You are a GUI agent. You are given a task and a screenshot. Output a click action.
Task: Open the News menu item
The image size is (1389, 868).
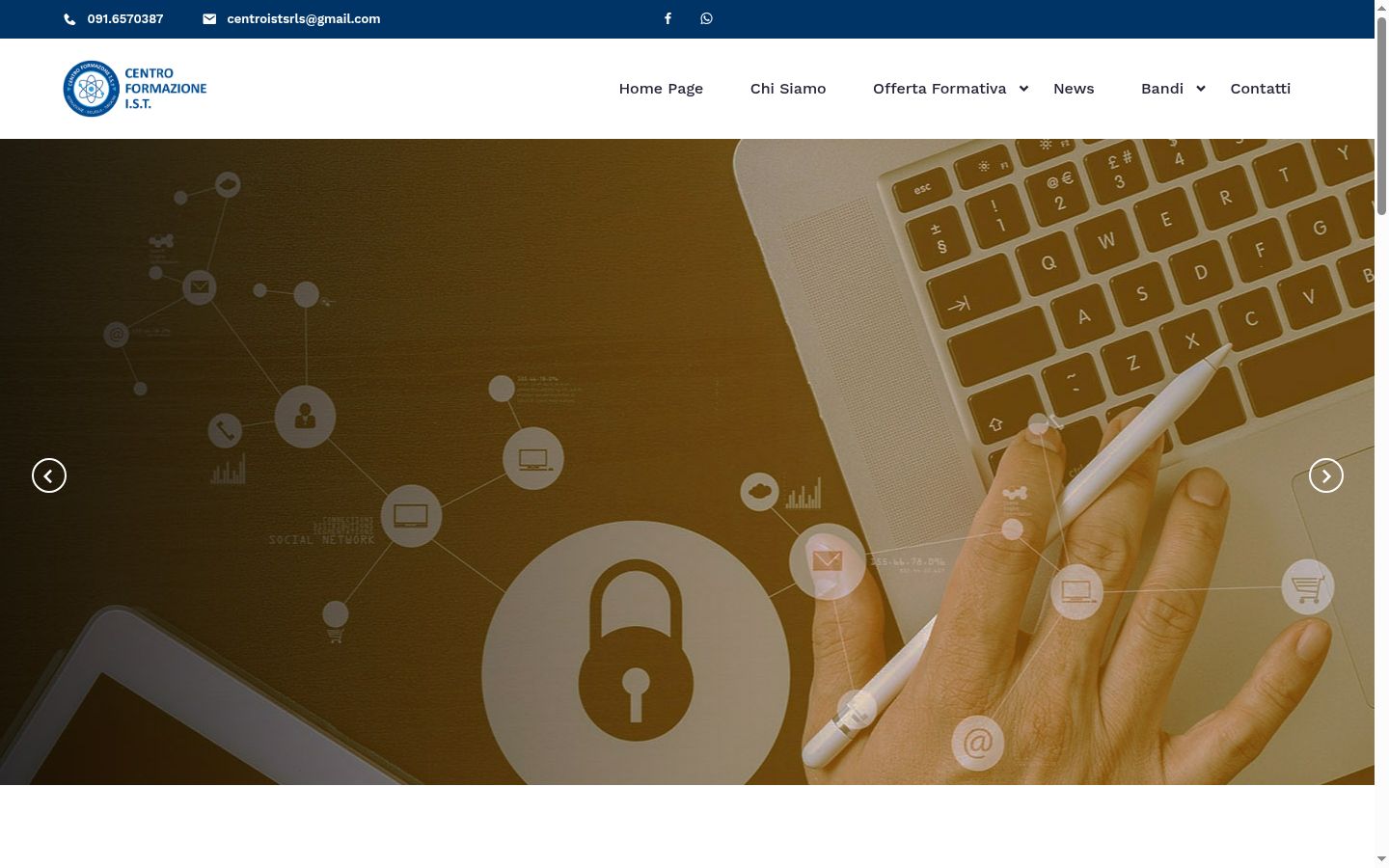point(1074,89)
